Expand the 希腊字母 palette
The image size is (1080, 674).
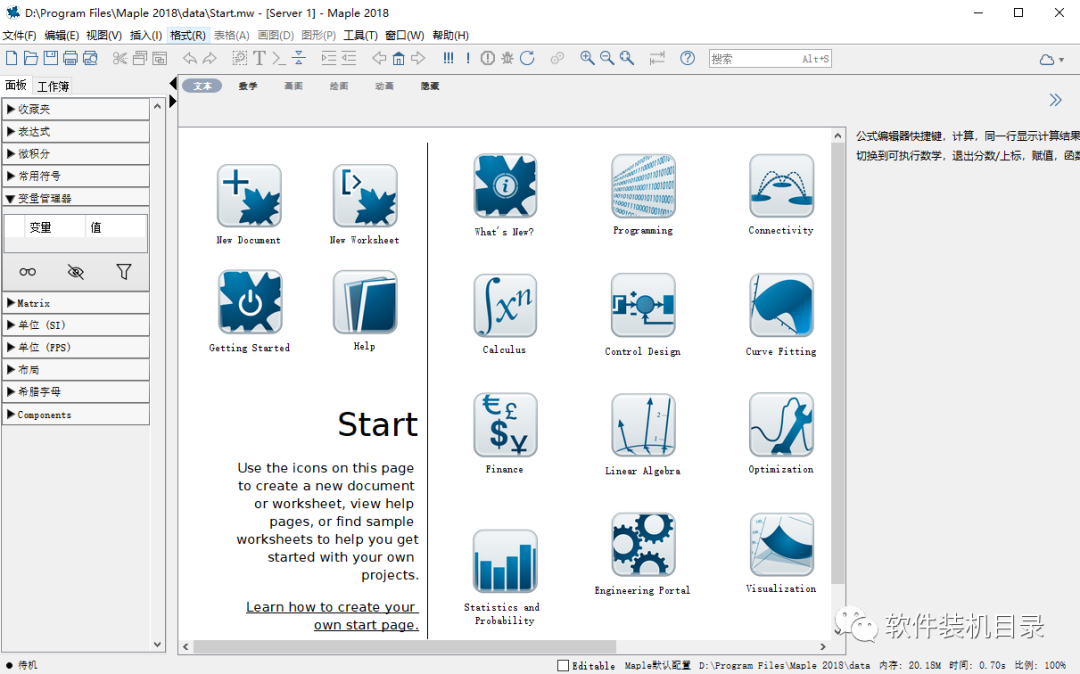tap(76, 392)
